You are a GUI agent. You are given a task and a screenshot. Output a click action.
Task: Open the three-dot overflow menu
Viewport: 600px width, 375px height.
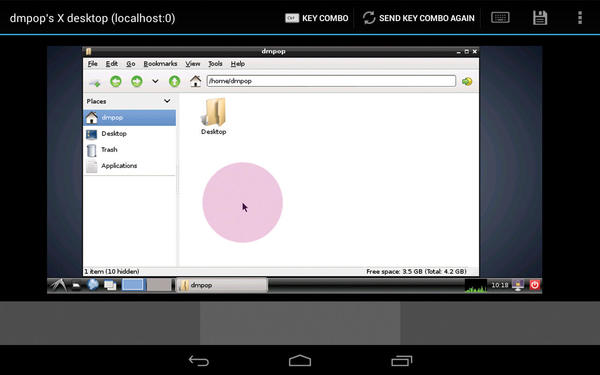click(580, 18)
